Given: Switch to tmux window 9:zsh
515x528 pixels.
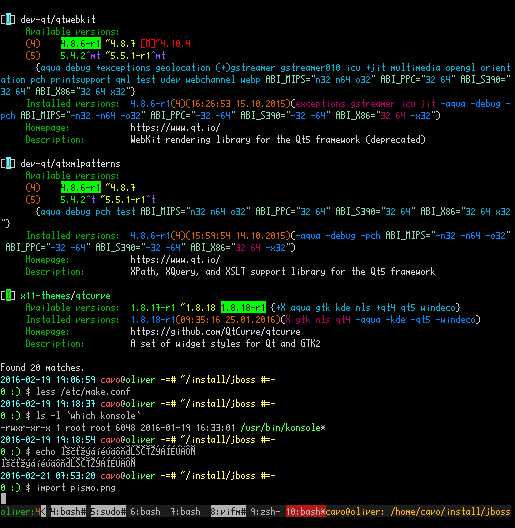Looking at the screenshot, I should (265, 512).
